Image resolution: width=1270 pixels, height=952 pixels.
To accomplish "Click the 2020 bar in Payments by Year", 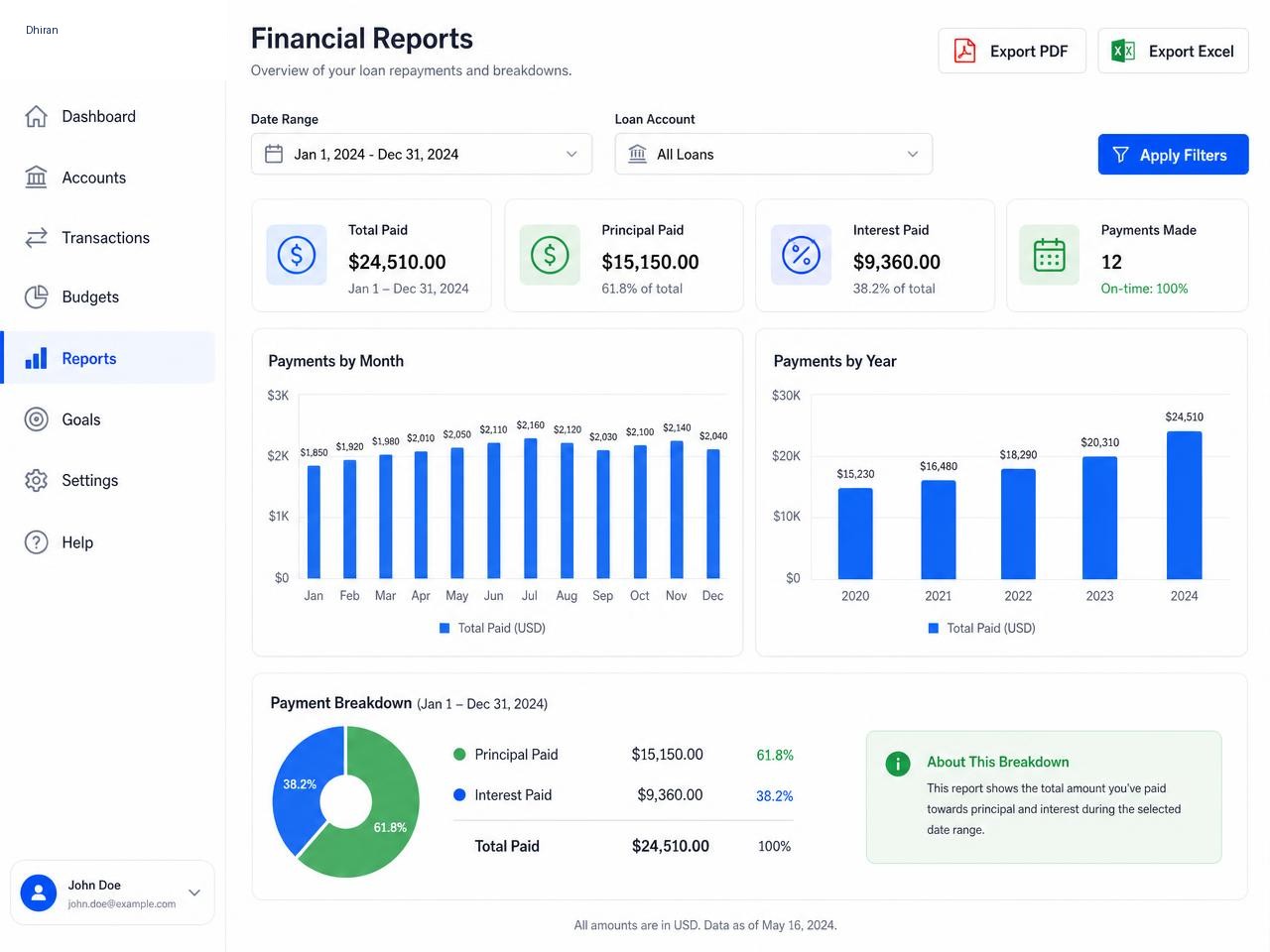I will point(855,534).
